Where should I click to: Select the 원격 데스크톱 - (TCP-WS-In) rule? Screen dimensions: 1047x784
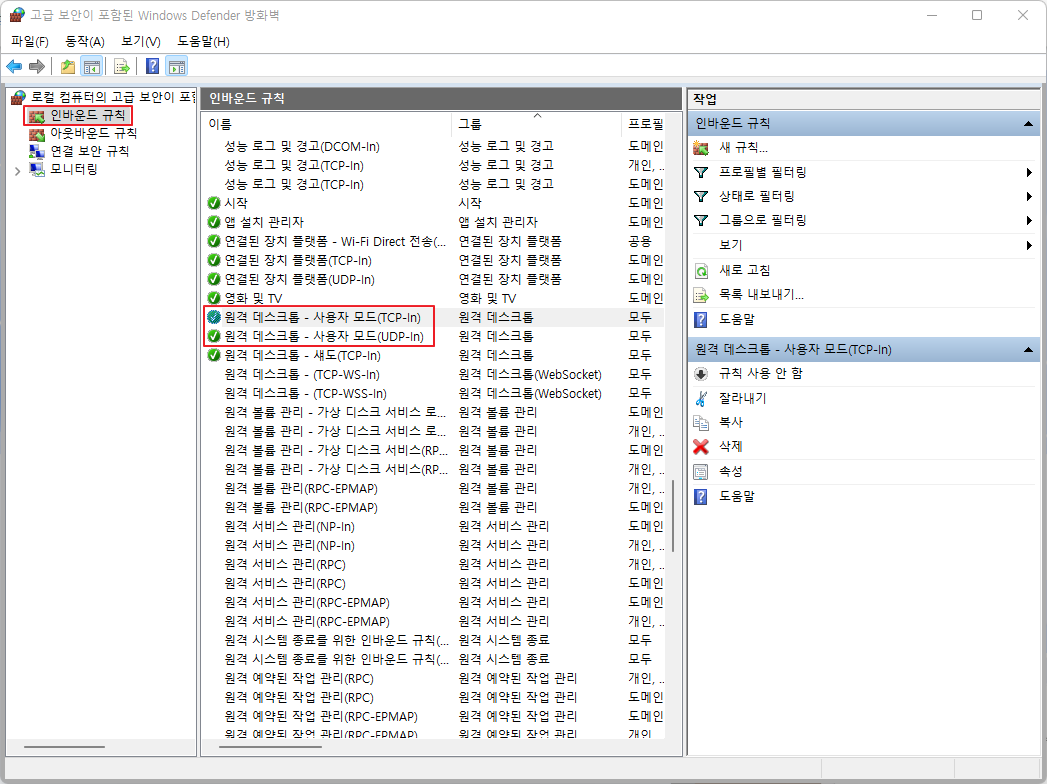[x=302, y=375]
